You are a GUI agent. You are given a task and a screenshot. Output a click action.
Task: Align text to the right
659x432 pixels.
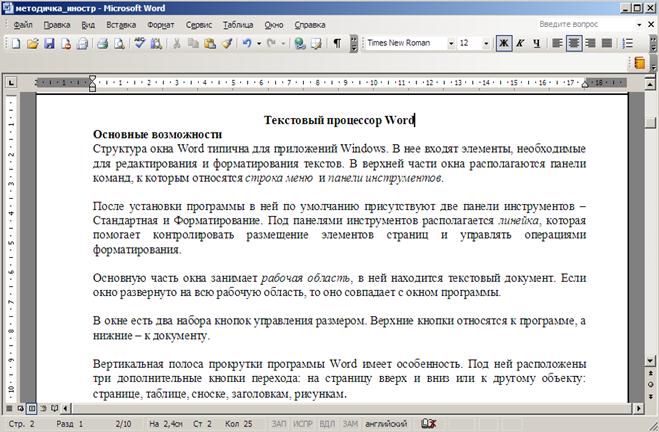click(590, 43)
